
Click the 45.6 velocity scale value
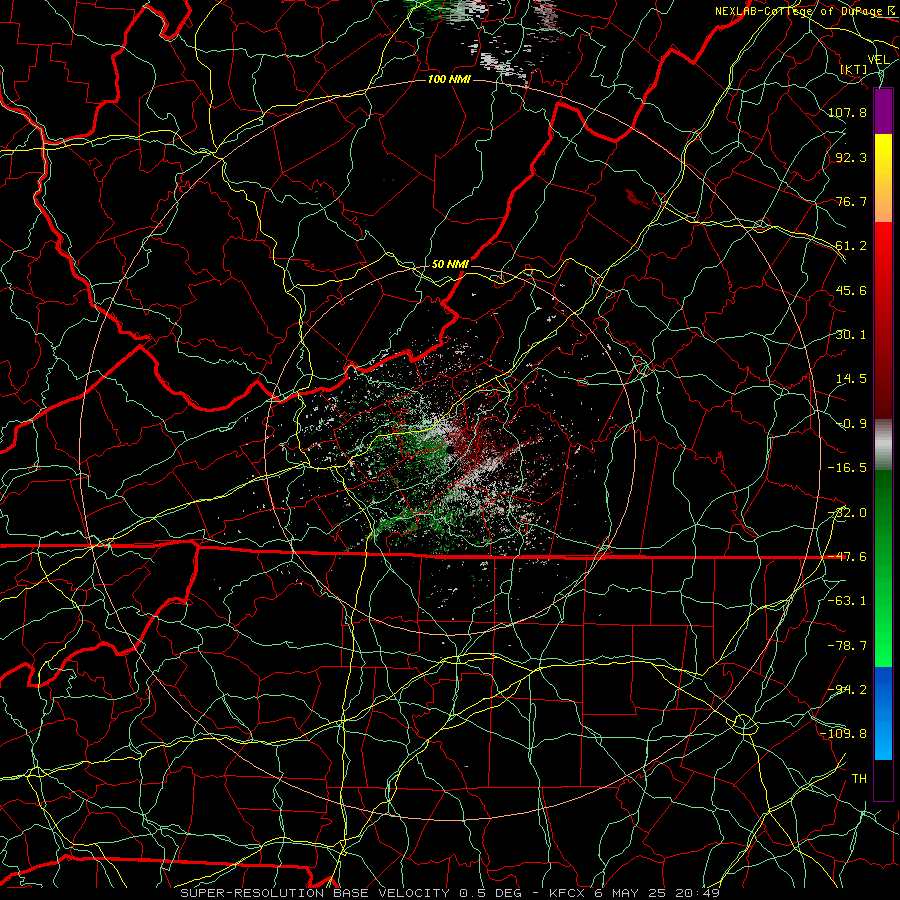click(851, 290)
